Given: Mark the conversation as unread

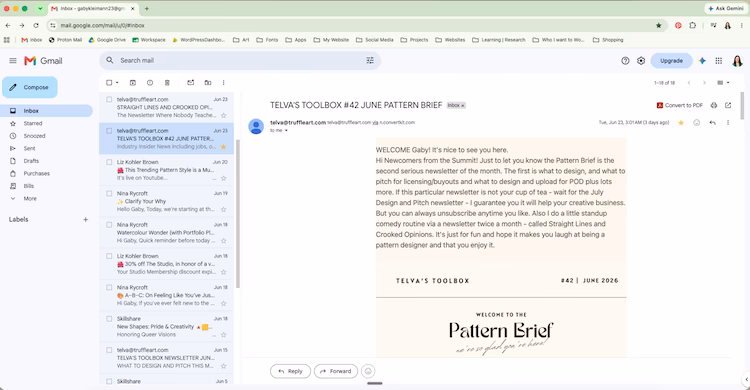Looking at the screenshot, I should [190, 83].
